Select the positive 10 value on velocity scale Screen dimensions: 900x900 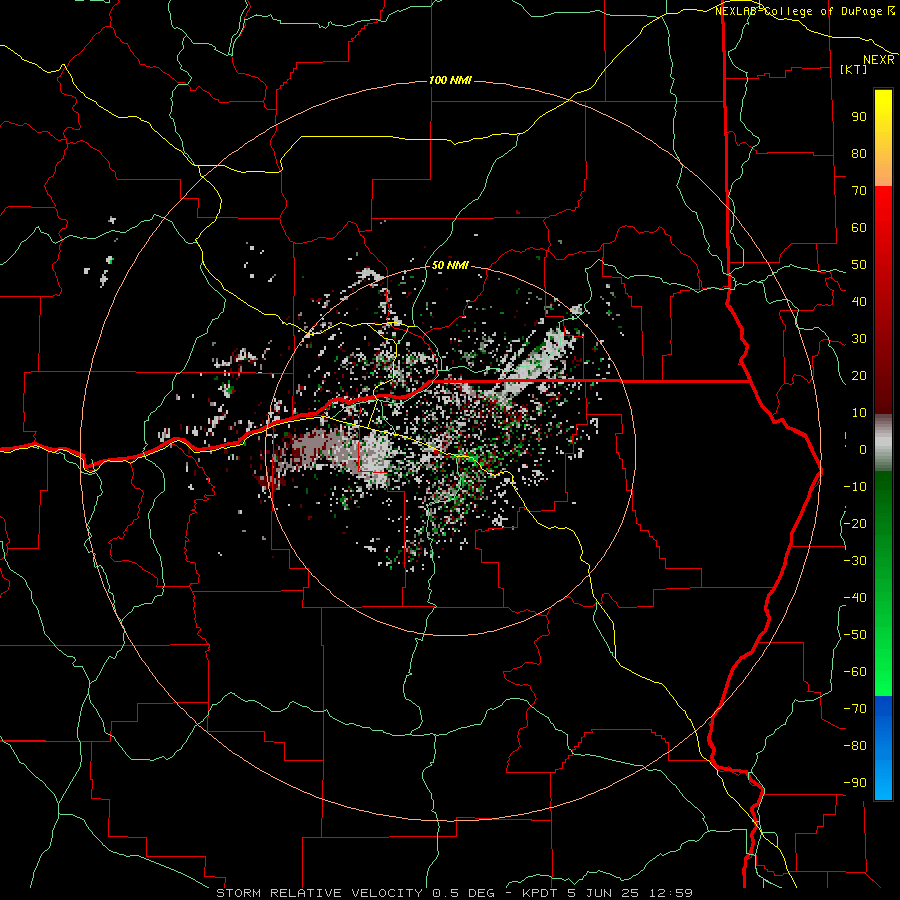pyautogui.click(x=859, y=413)
